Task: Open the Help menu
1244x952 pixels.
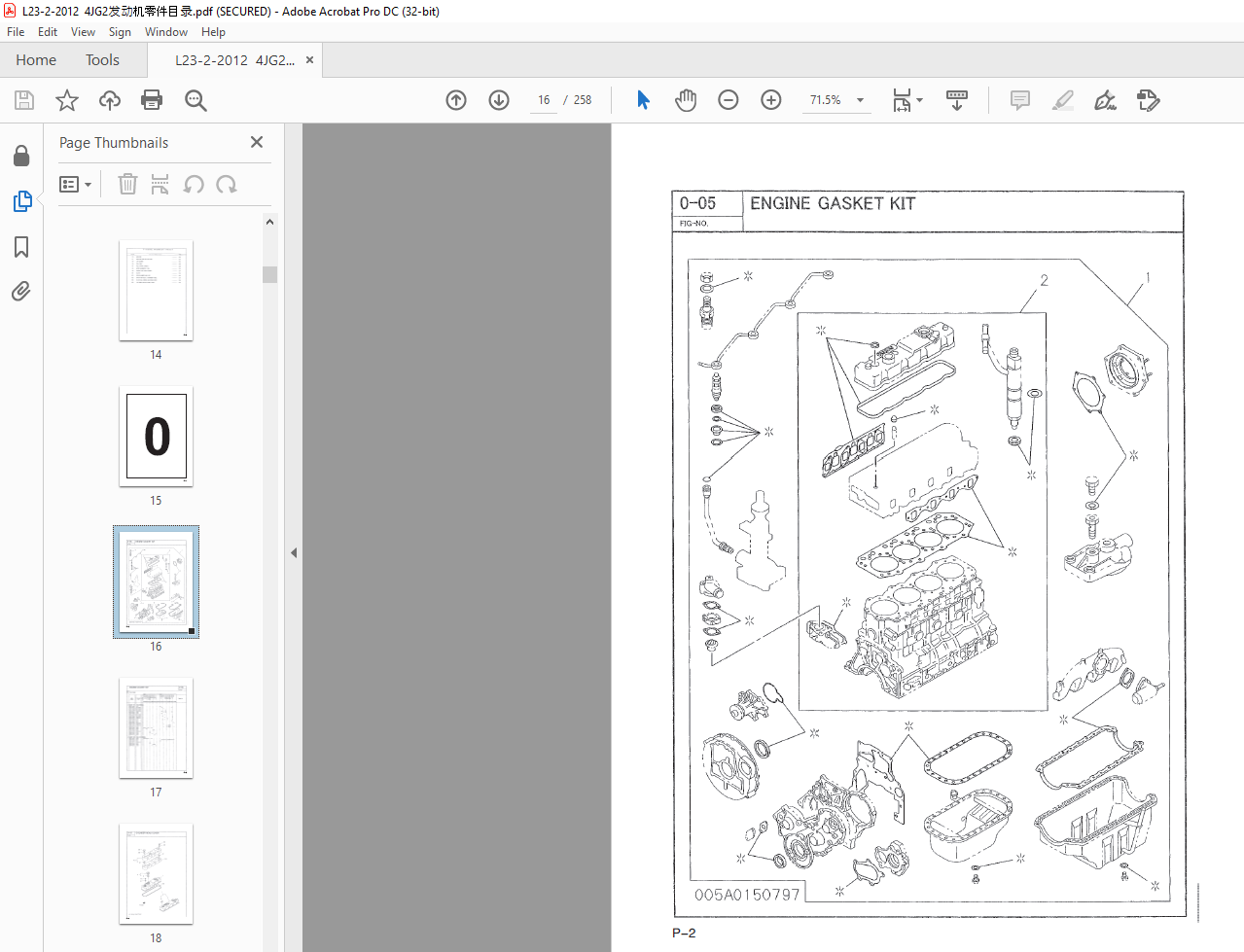Action: point(213,32)
